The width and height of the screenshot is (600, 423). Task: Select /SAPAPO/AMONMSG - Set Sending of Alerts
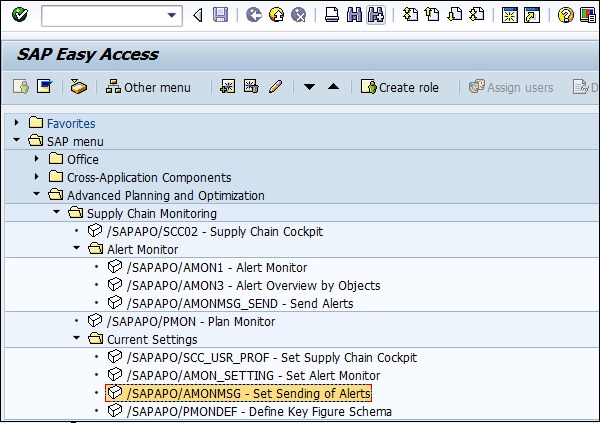tap(249, 394)
